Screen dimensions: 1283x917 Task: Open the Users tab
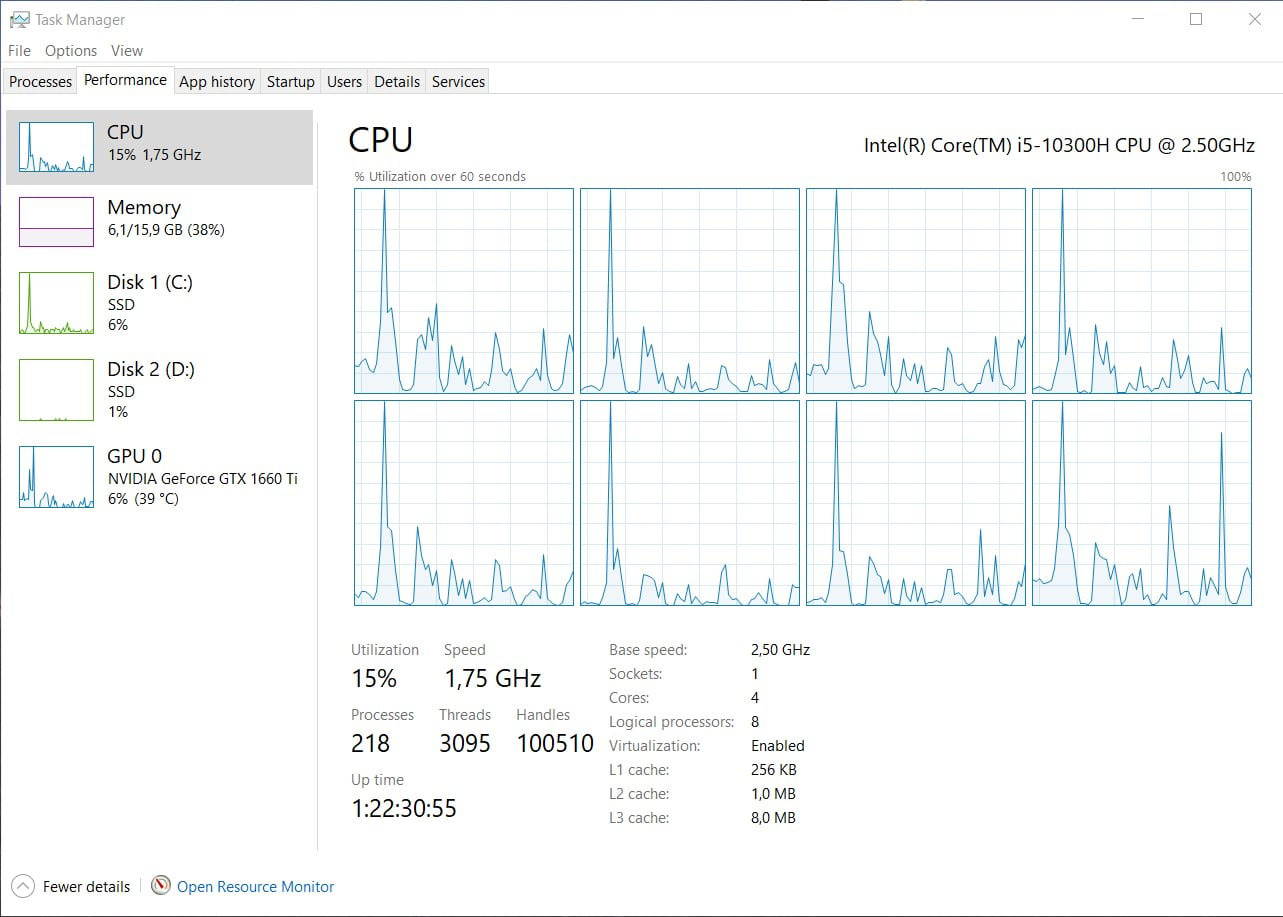344,82
